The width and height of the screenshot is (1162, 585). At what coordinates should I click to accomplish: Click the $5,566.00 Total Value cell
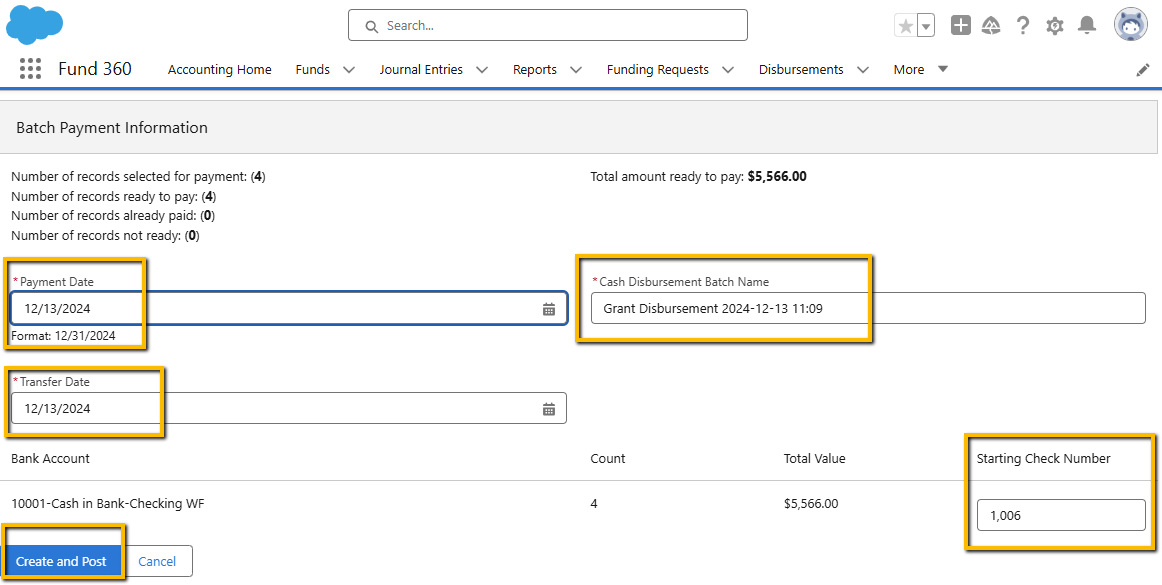click(x=811, y=504)
